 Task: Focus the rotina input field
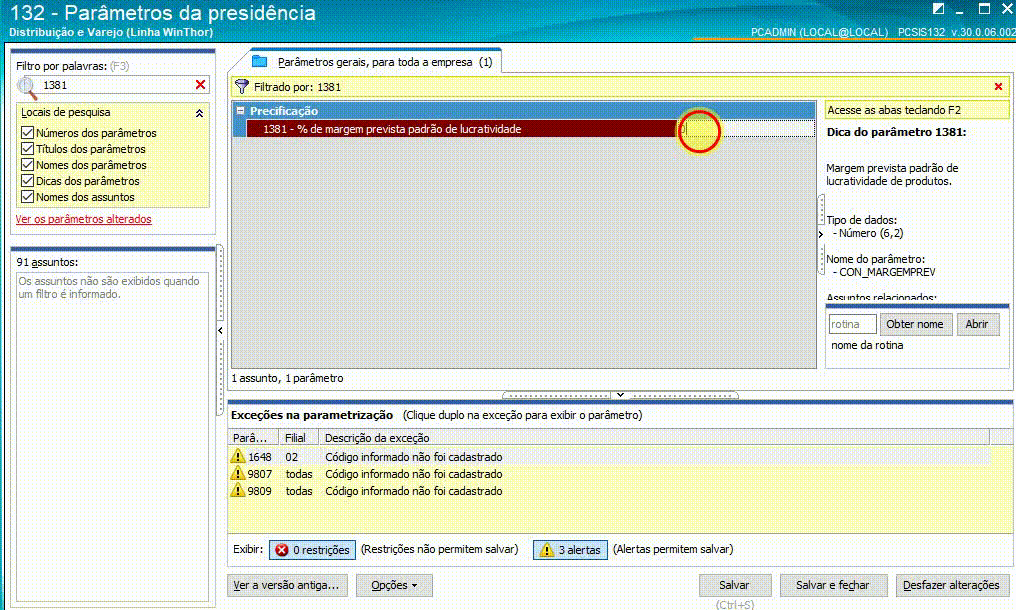point(853,324)
